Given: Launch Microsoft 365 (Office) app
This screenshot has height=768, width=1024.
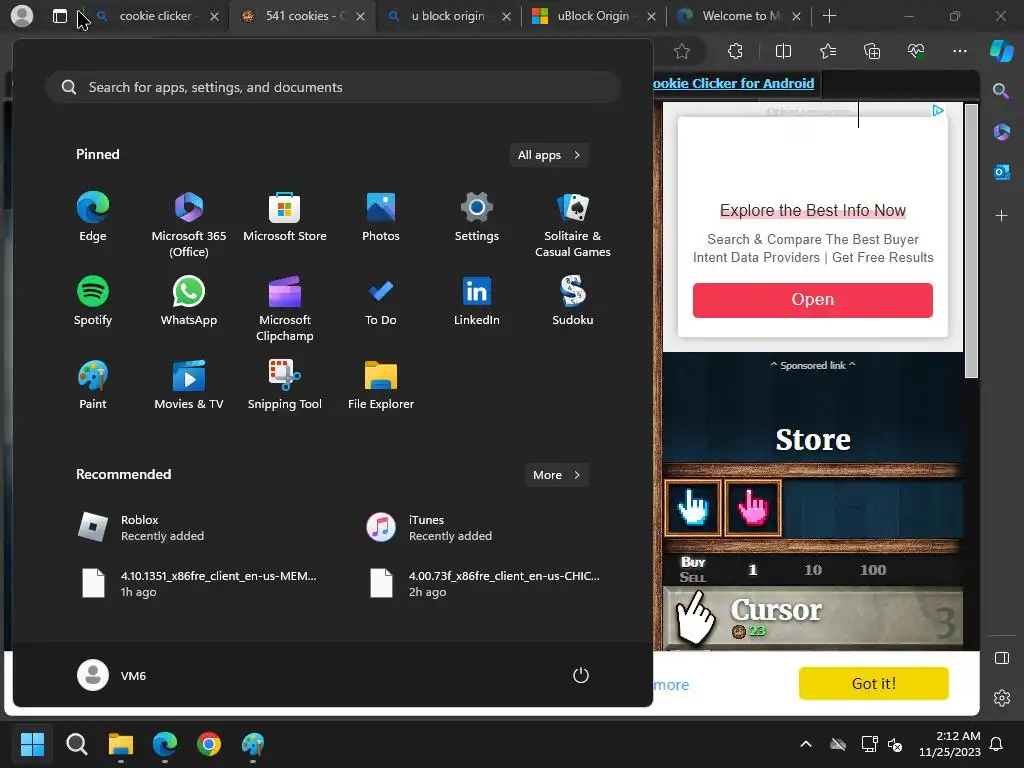Looking at the screenshot, I should (189, 225).
